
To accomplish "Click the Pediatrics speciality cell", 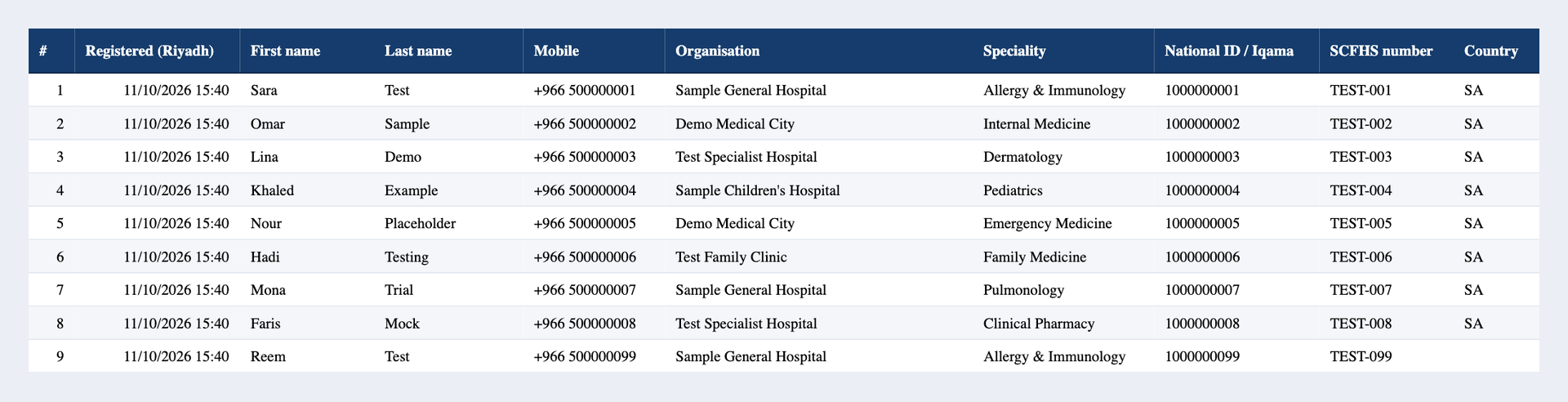I will click(1013, 190).
